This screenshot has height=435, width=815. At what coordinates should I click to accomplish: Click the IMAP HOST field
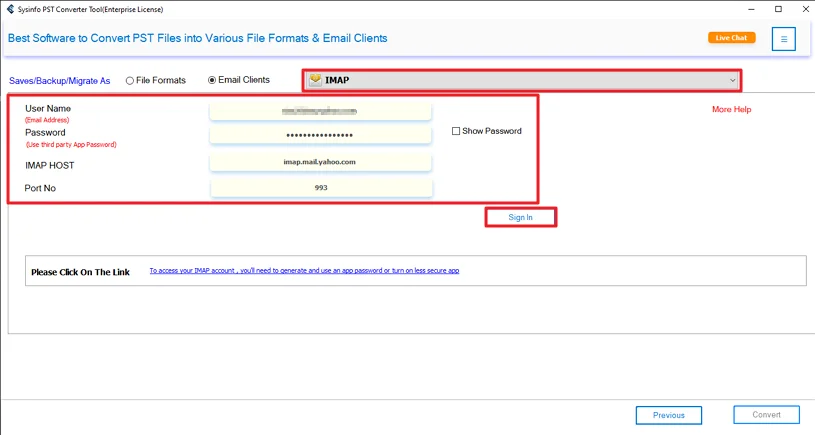tap(320, 162)
